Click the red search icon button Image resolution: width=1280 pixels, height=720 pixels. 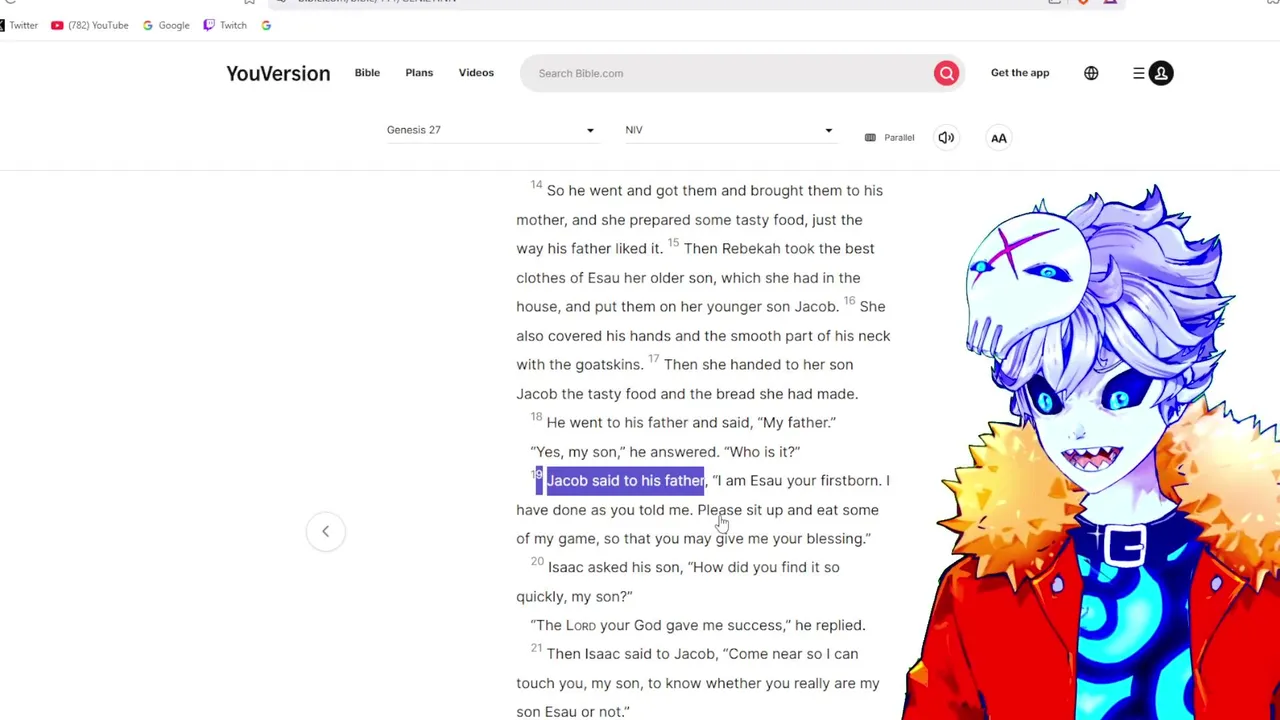(x=946, y=73)
